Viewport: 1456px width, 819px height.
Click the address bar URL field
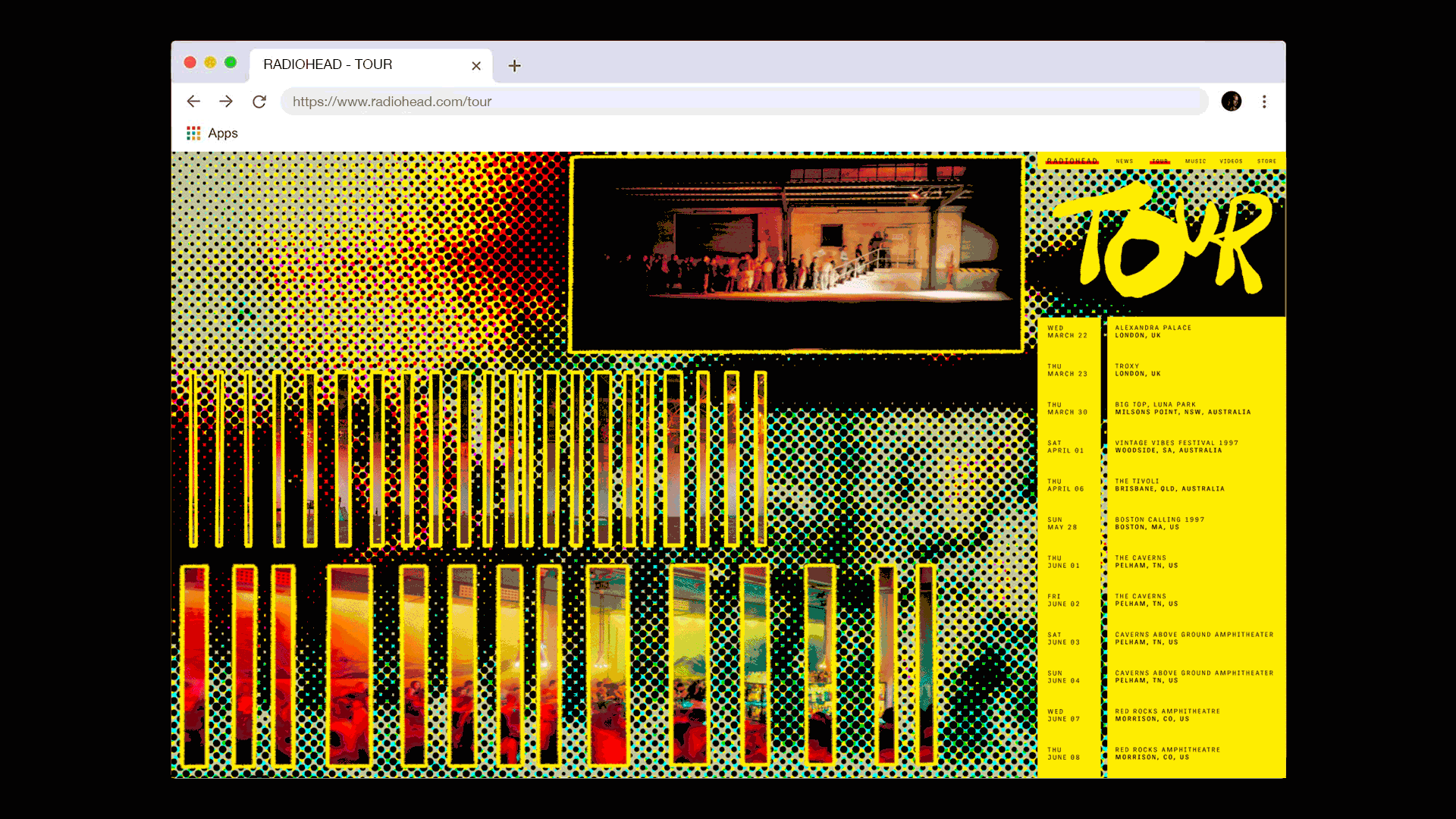[x=743, y=102]
